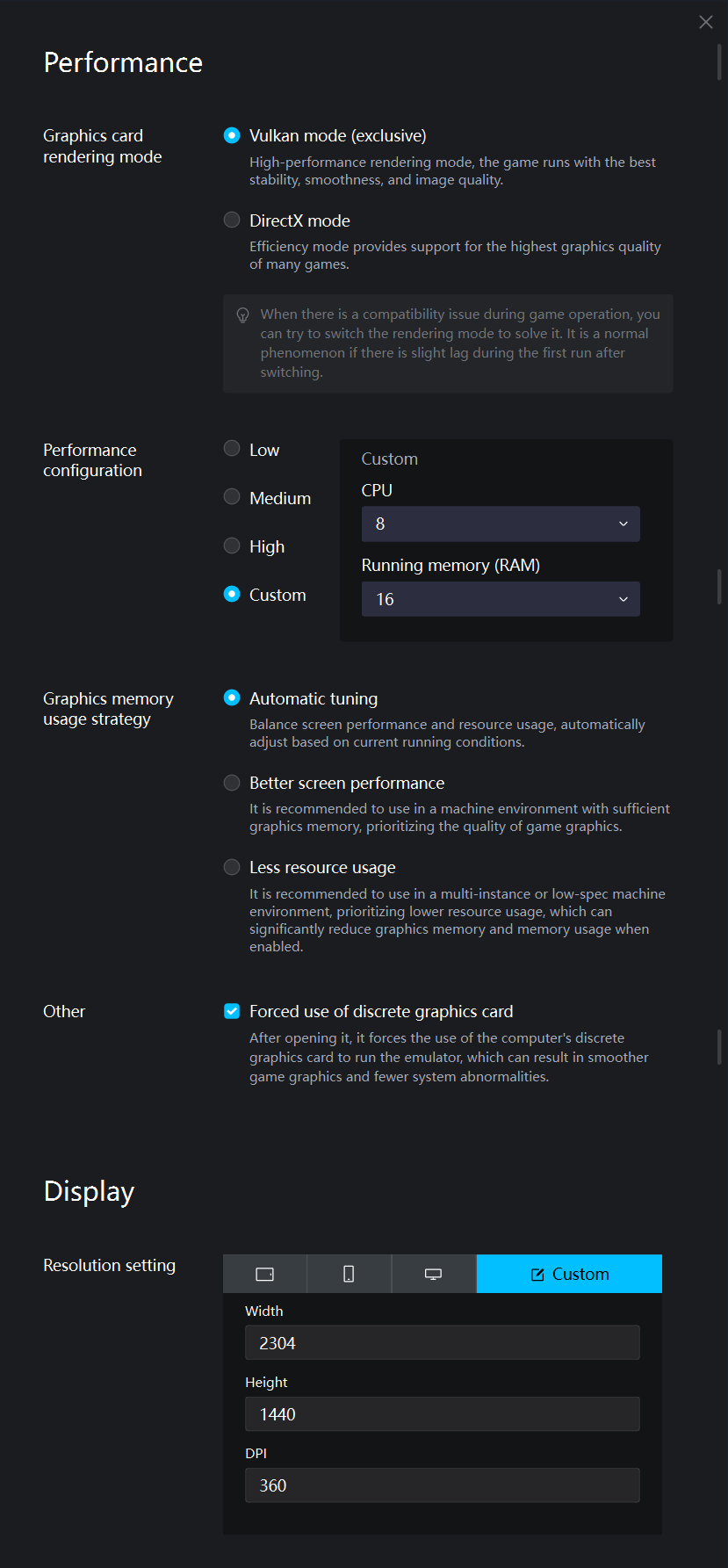Close the settings window

point(706,22)
